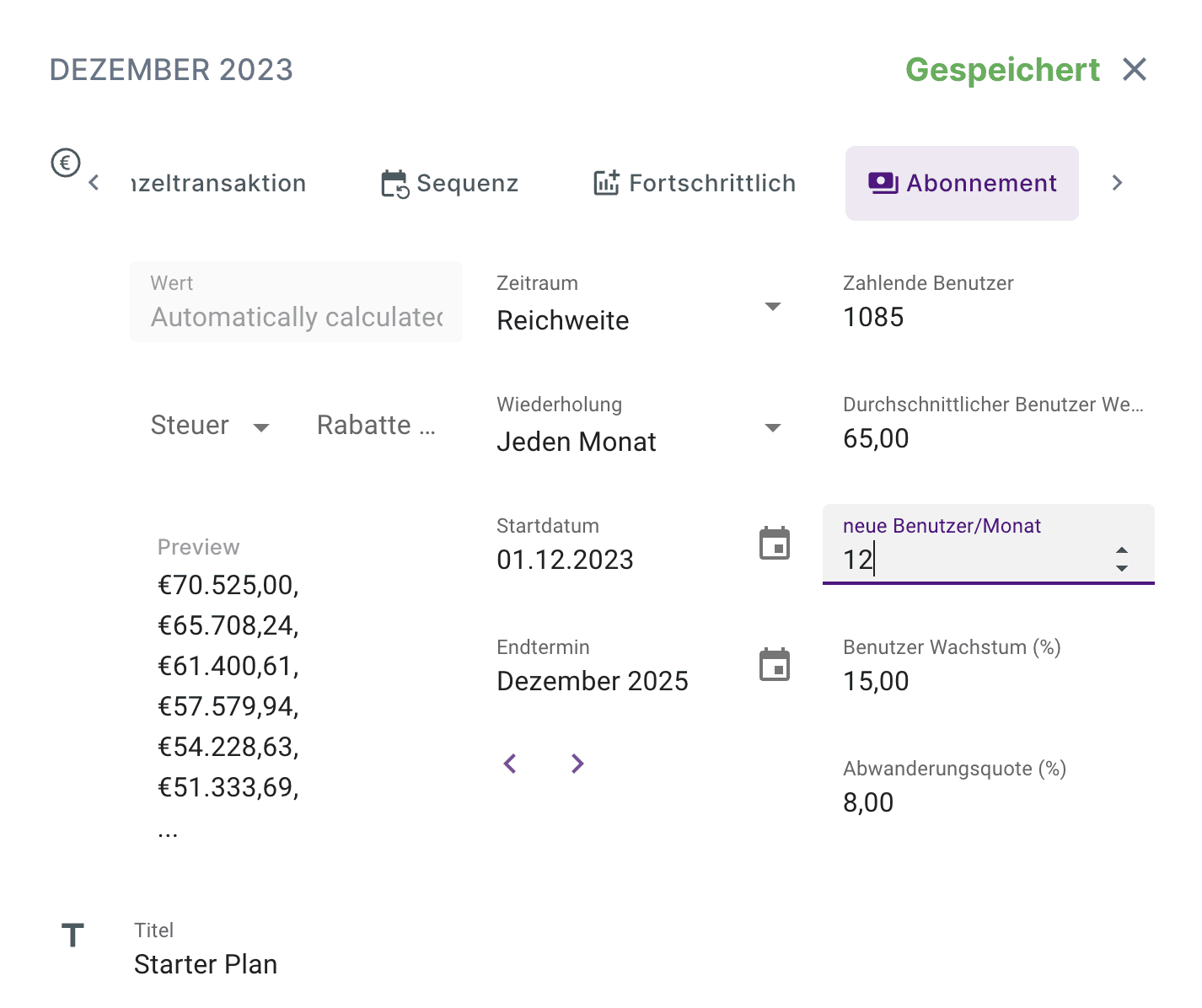Go to previous month with purple arrow

coord(510,764)
